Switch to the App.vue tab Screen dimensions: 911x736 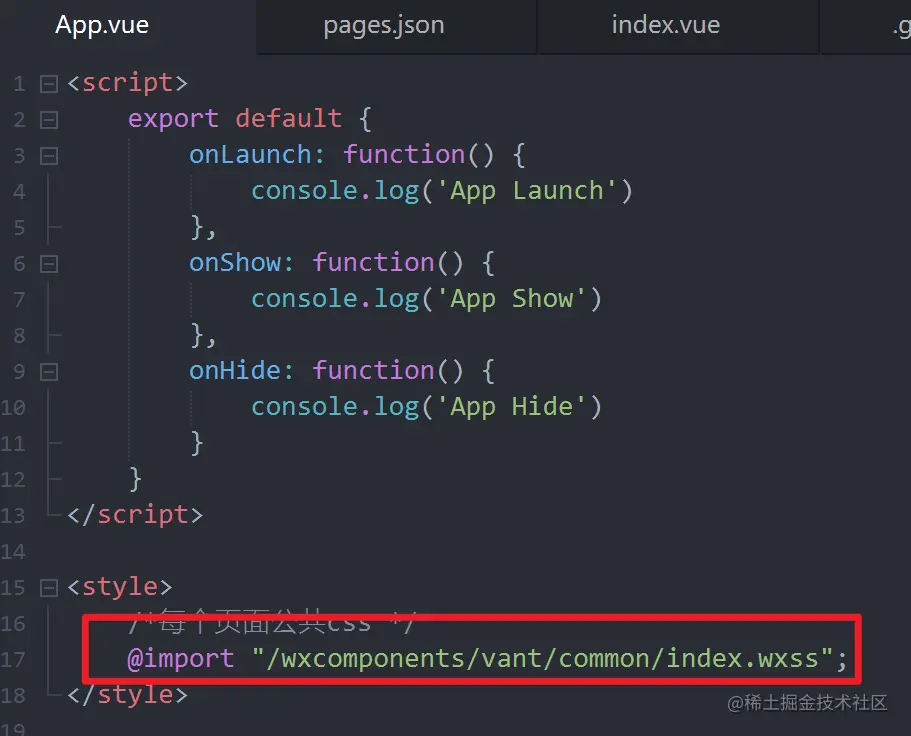pyautogui.click(x=102, y=25)
